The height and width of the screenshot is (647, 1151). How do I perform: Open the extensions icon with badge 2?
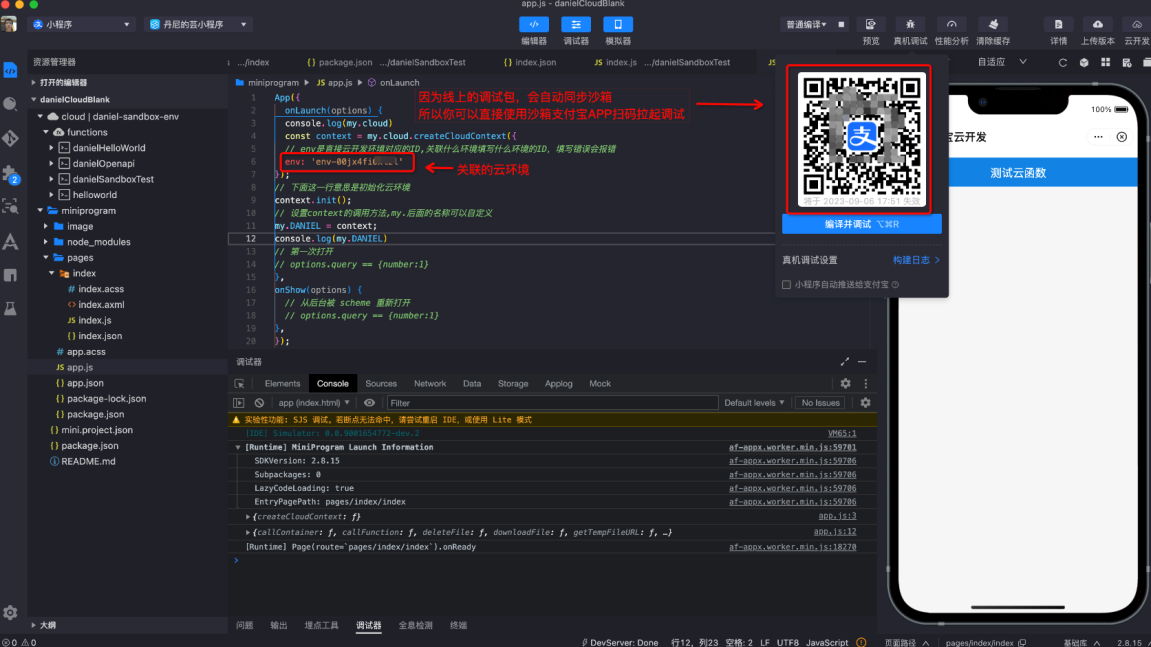click(x=10, y=173)
